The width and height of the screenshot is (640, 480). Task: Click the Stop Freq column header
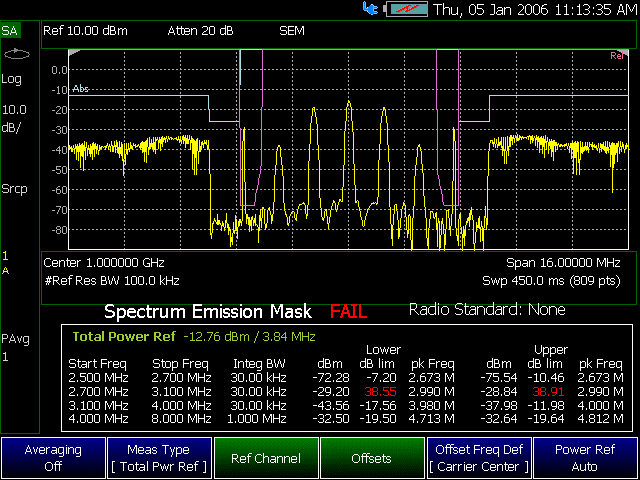pyautogui.click(x=180, y=364)
